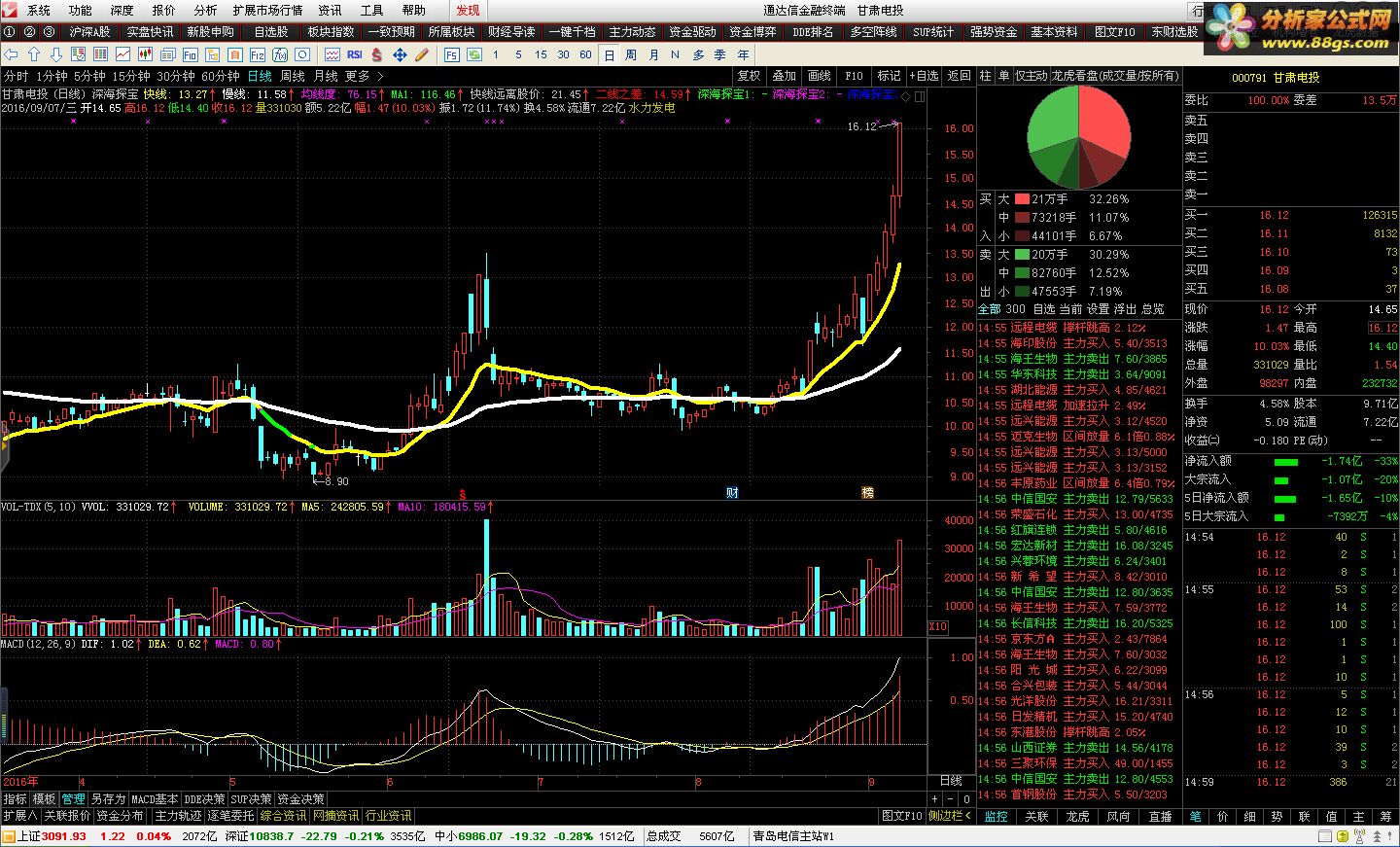1400x847 pixels.
Task: Click the down arrow toolbar icon
Action: (x=56, y=54)
